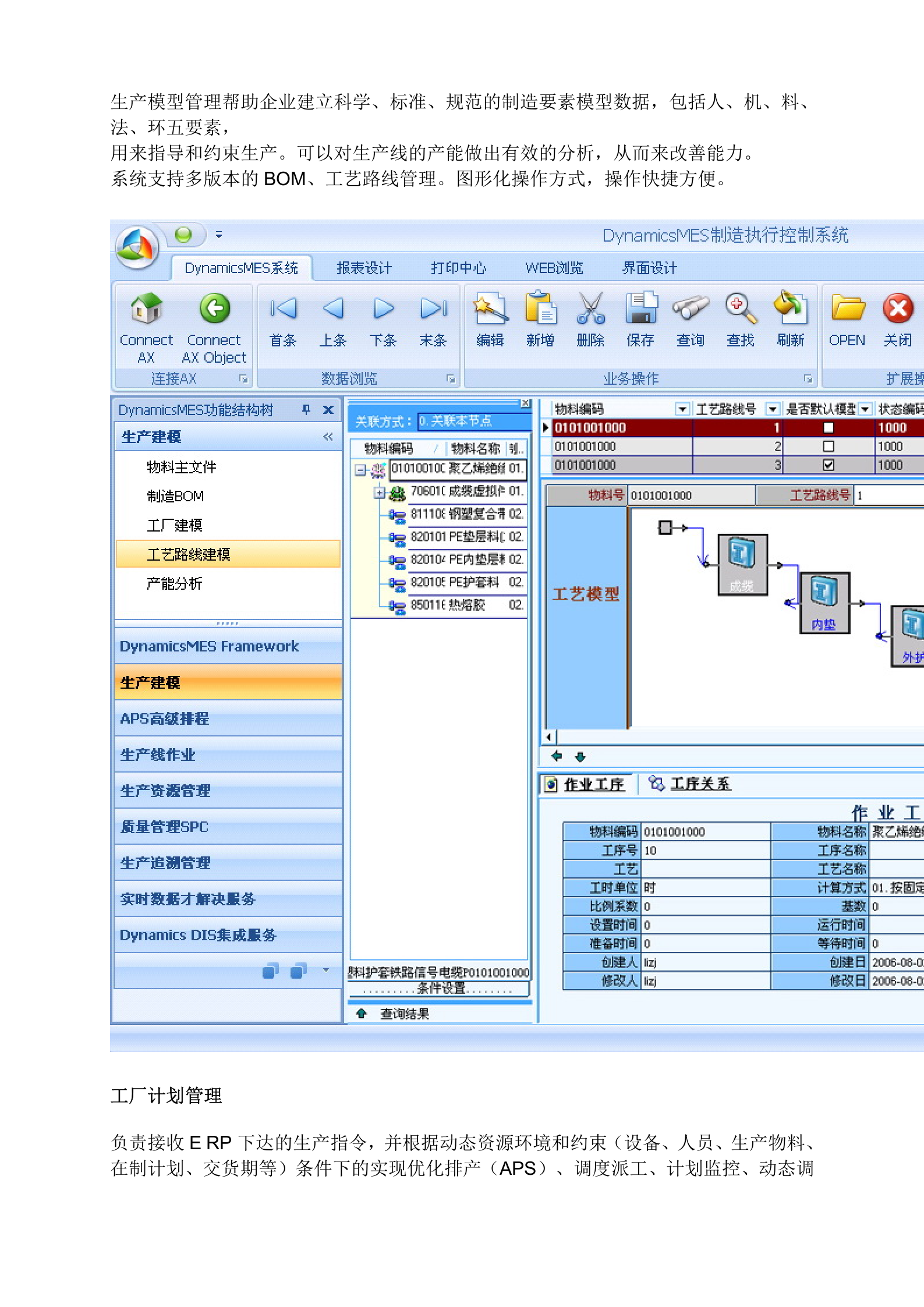Toggle default model checkbox for route 1
This screenshot has height=1307, width=924.
[x=828, y=428]
